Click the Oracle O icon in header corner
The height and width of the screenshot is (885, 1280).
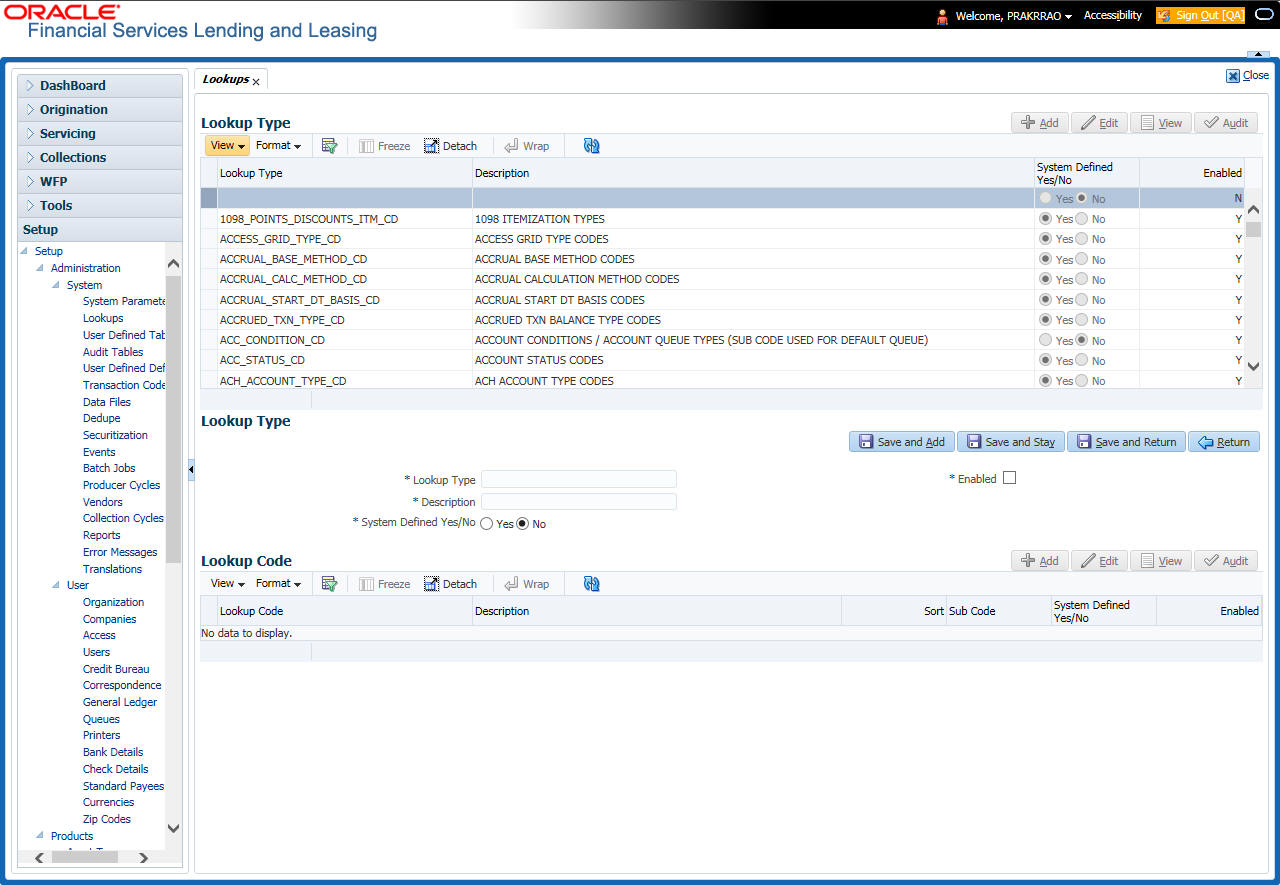(1263, 15)
